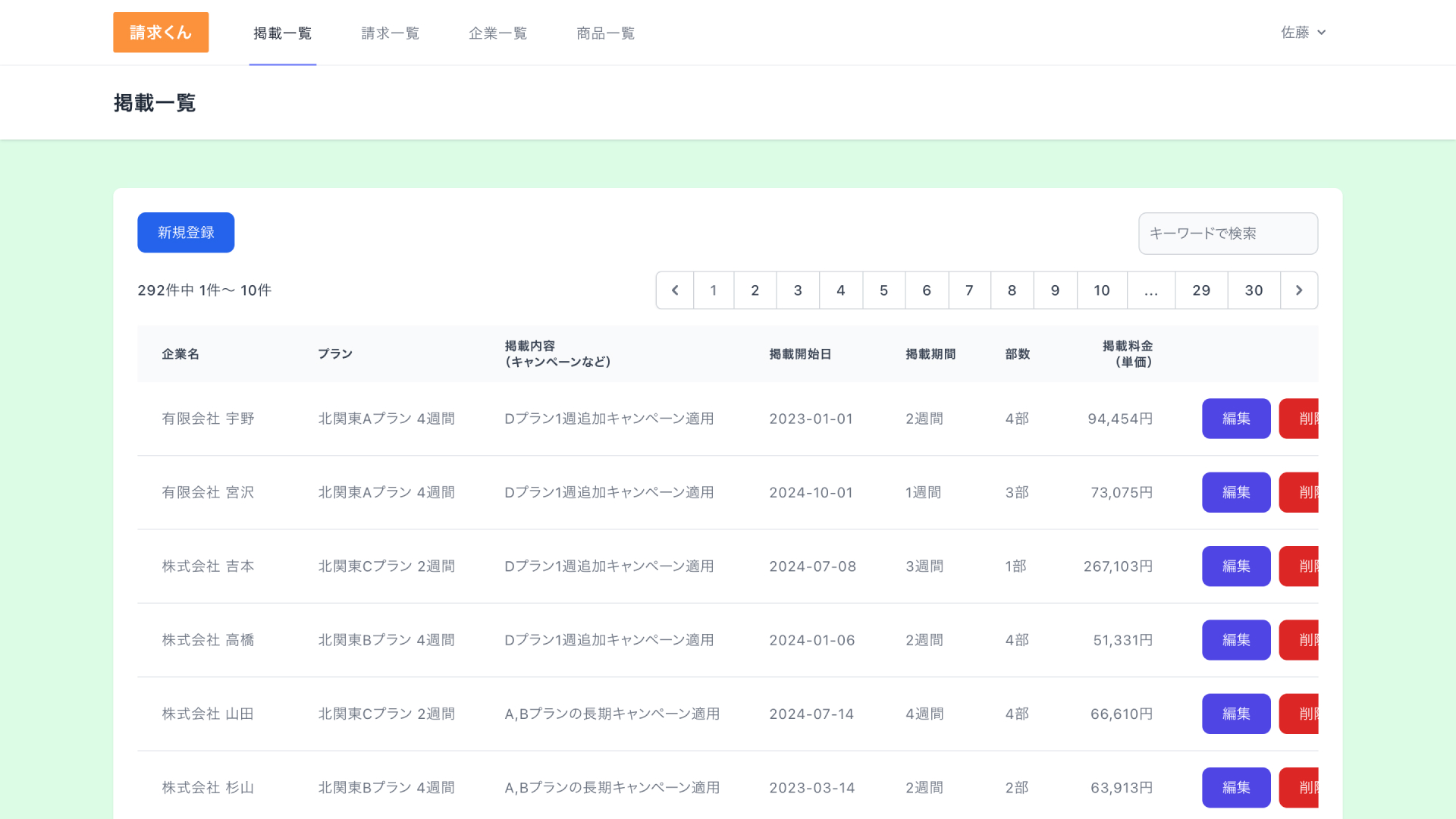This screenshot has width=1456, height=819.
Task: Click the 掲載一覧 page heading
Action: click(155, 103)
